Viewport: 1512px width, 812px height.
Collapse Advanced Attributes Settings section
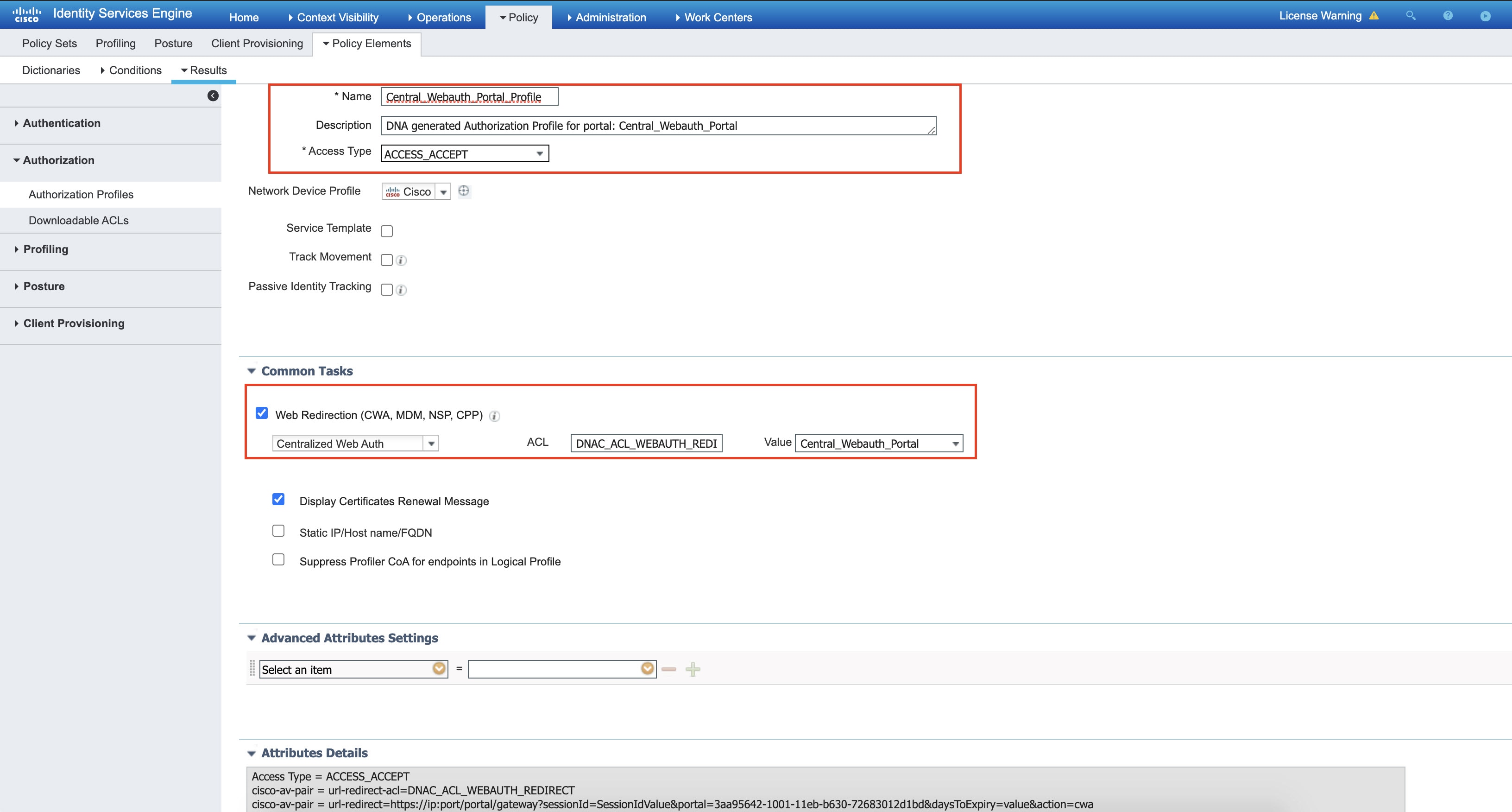(252, 638)
